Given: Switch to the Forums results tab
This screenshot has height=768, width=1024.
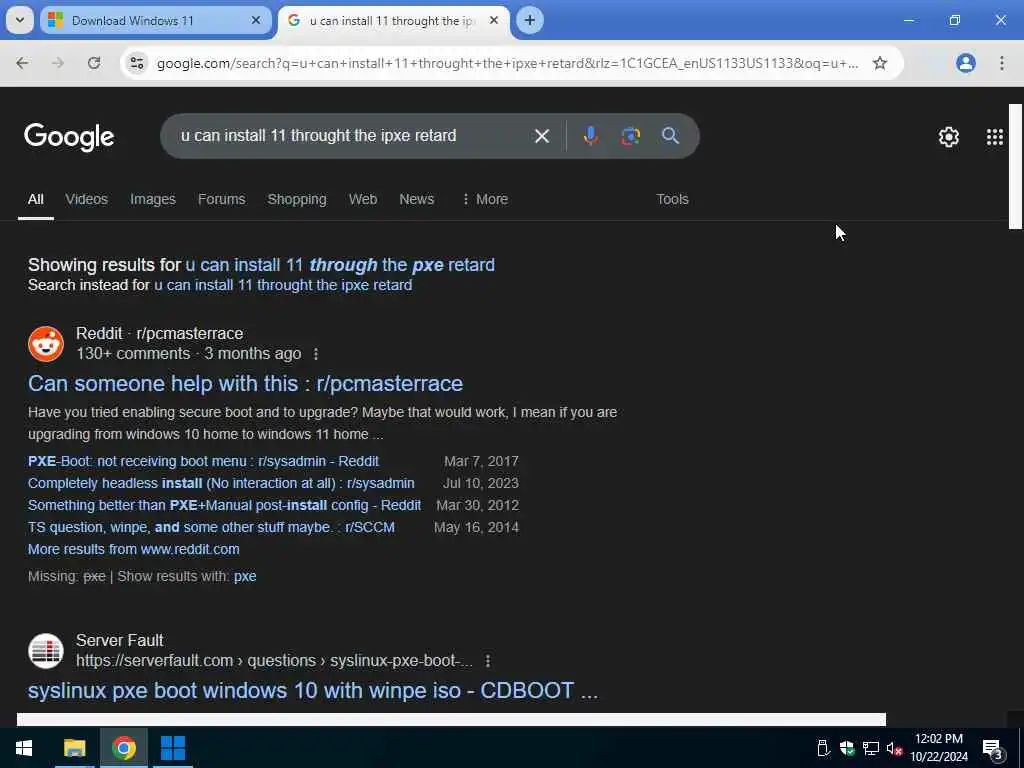Looking at the screenshot, I should click(221, 199).
